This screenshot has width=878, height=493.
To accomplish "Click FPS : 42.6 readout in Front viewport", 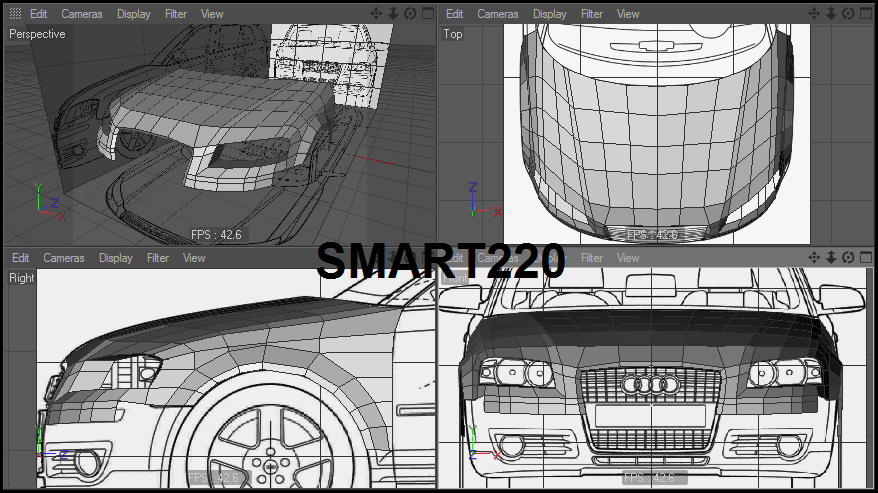I will click(650, 478).
